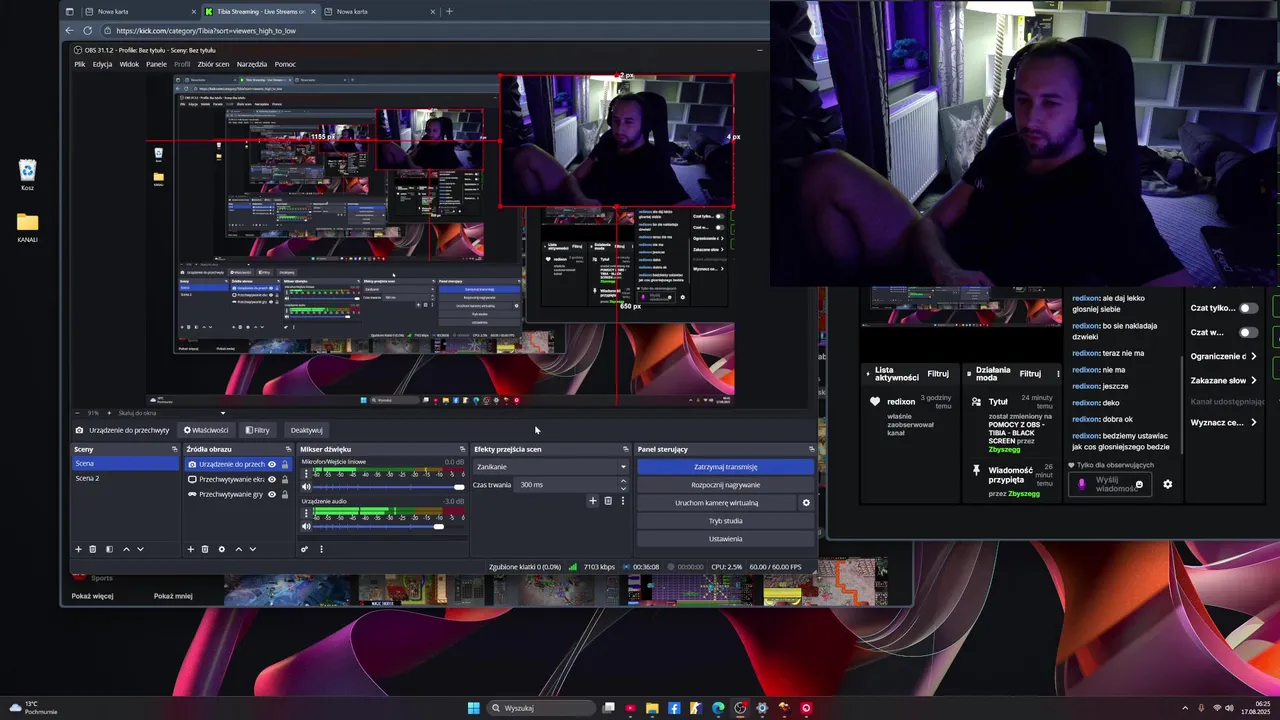Toggle visibility of Urządzenie do przechwytywania source
Viewport: 1280px width, 720px height.
[272, 464]
